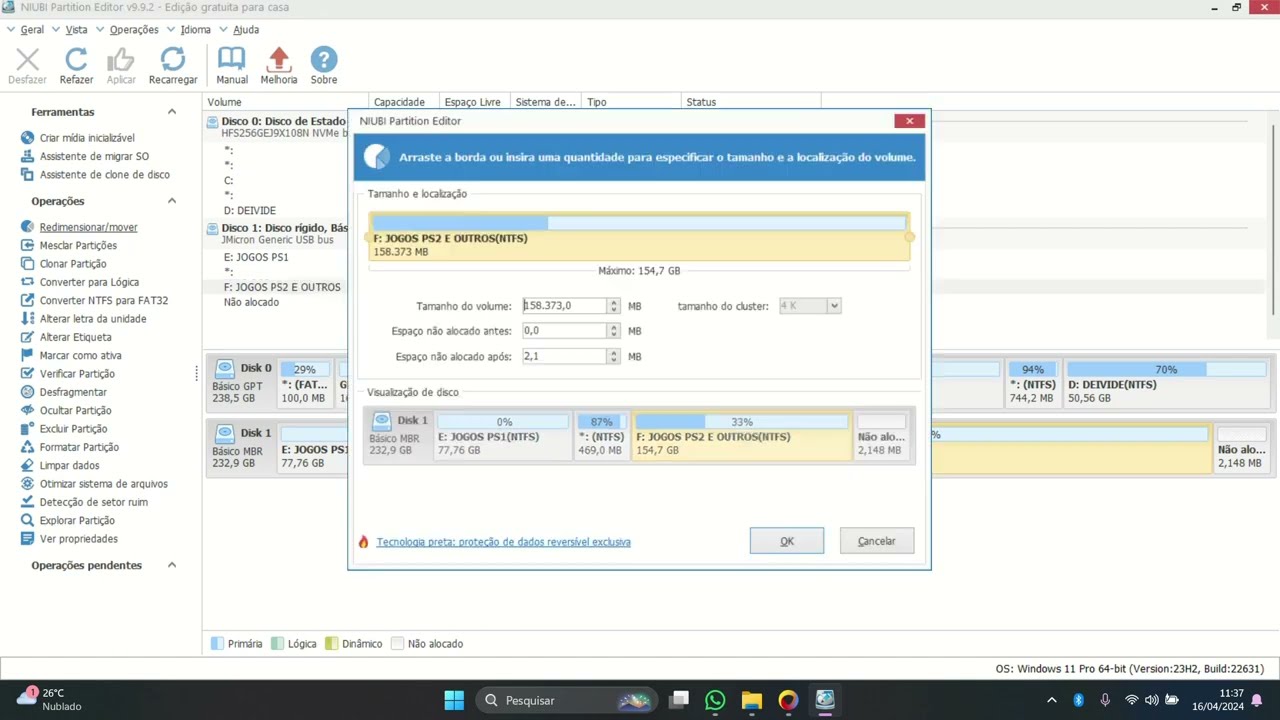Click the Aplicar thumbs-up icon
This screenshot has height=720, width=1280.
(x=121, y=60)
